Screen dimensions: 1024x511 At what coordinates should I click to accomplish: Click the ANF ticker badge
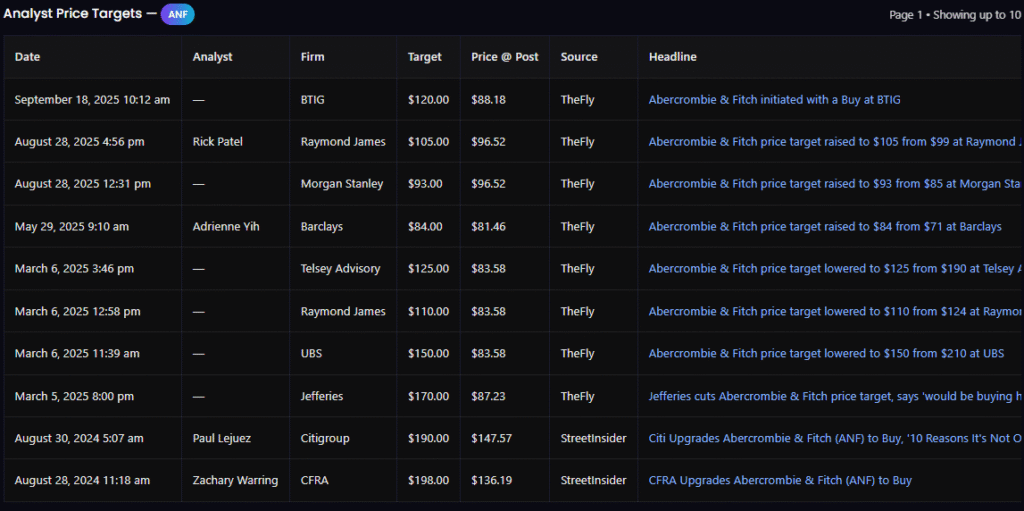(177, 14)
